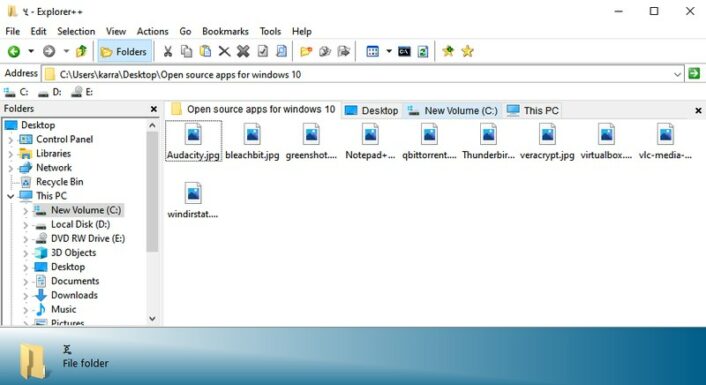Select Documents in folder tree
706x385 pixels.
coord(75,281)
